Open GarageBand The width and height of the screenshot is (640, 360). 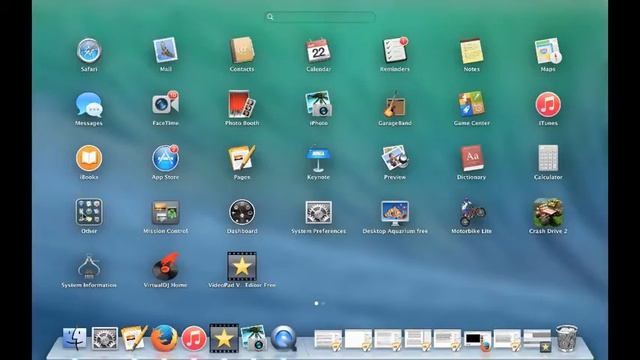point(395,104)
